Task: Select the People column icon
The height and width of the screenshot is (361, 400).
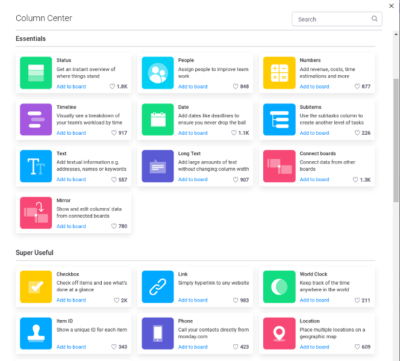Action: 158,73
